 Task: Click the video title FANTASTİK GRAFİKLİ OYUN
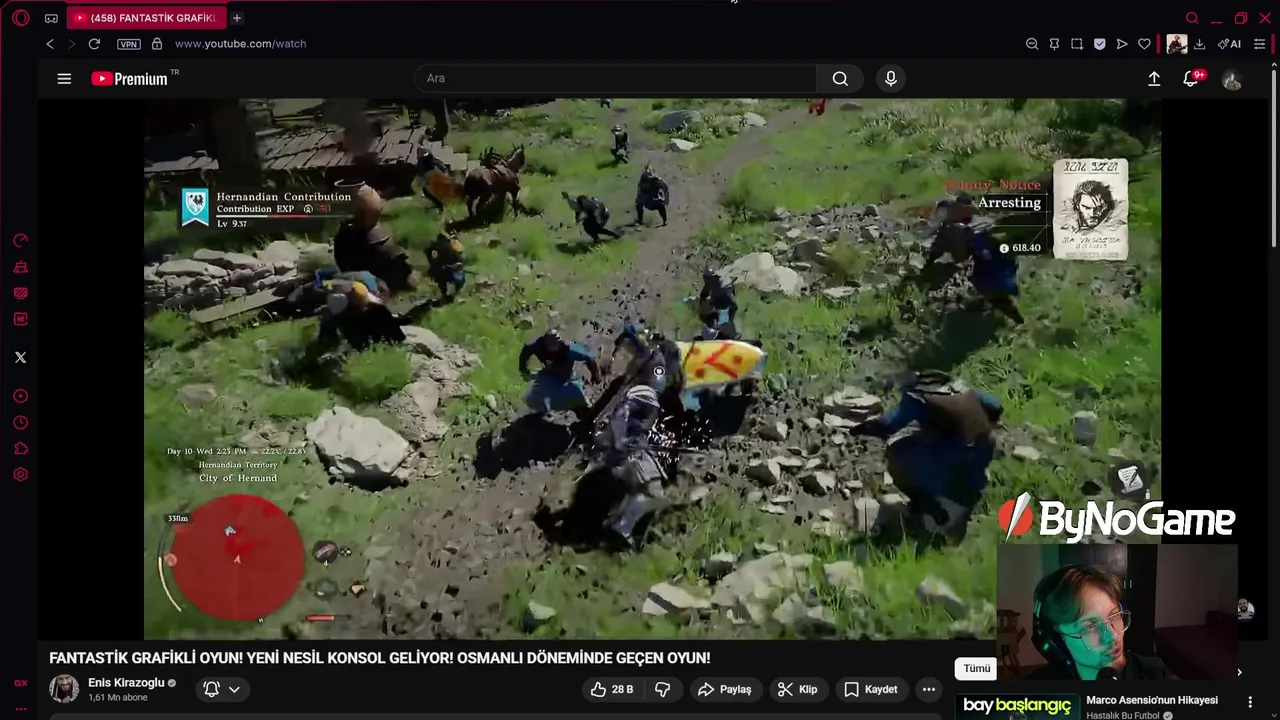(380, 658)
